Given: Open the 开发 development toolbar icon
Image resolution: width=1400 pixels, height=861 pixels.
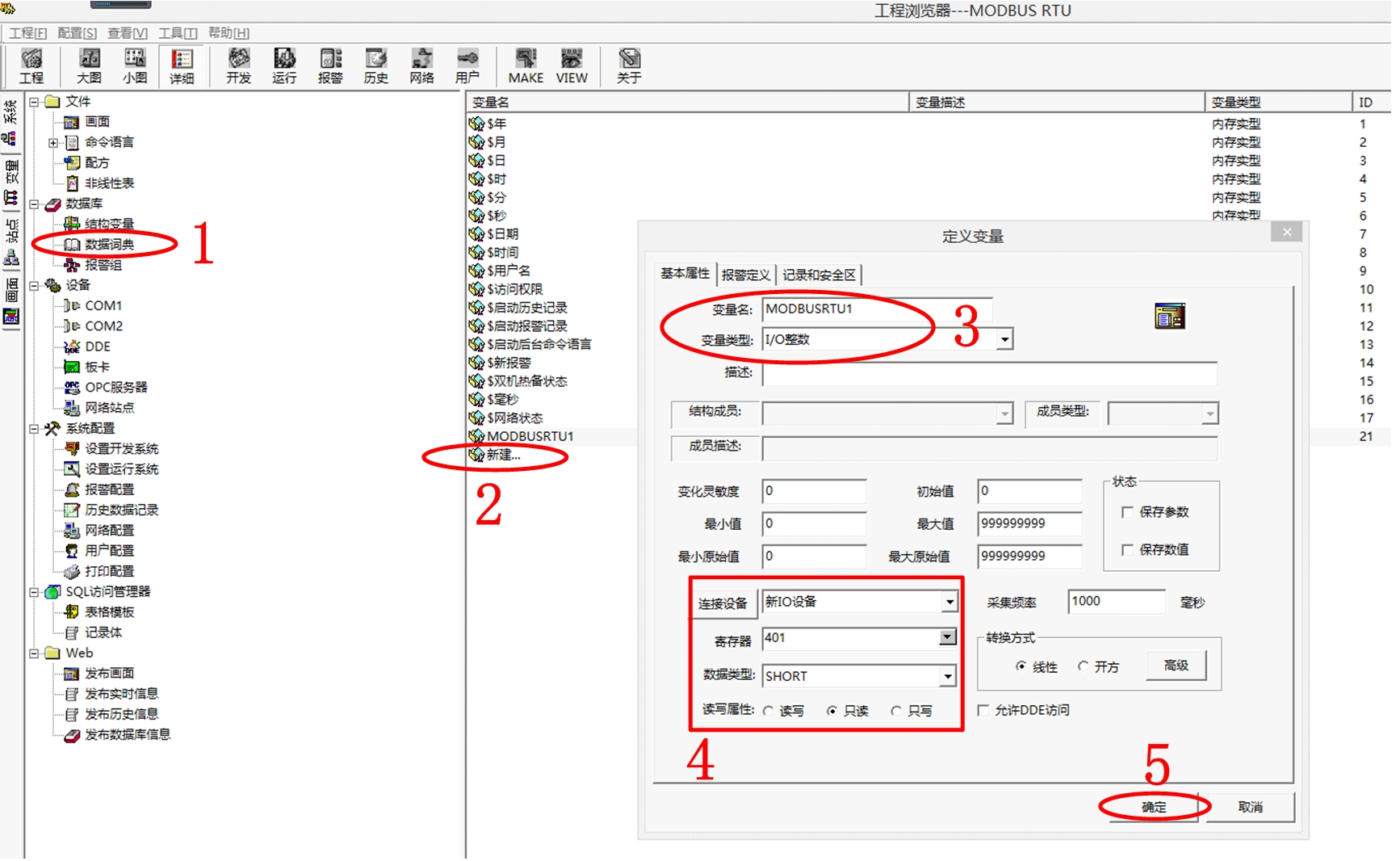Looking at the screenshot, I should [238, 65].
